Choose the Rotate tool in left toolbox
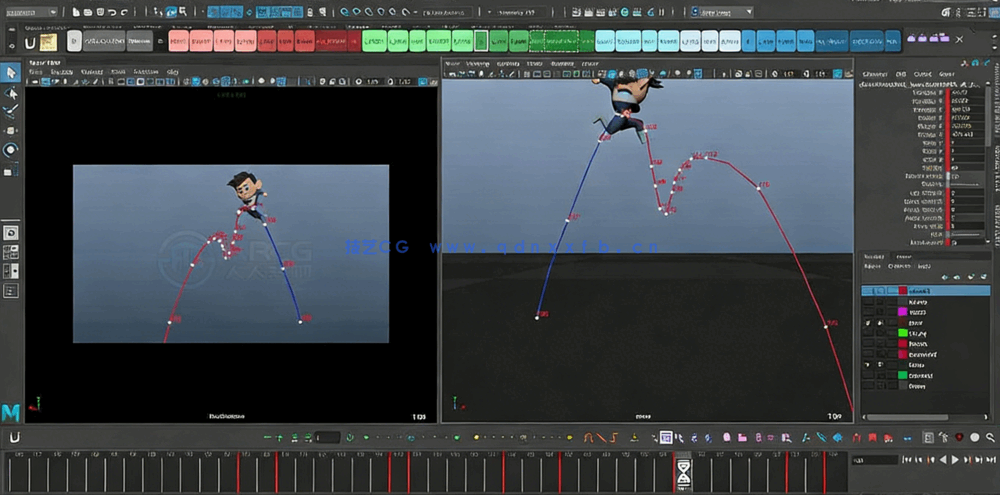Screen dimensions: 1000x495 (11, 150)
